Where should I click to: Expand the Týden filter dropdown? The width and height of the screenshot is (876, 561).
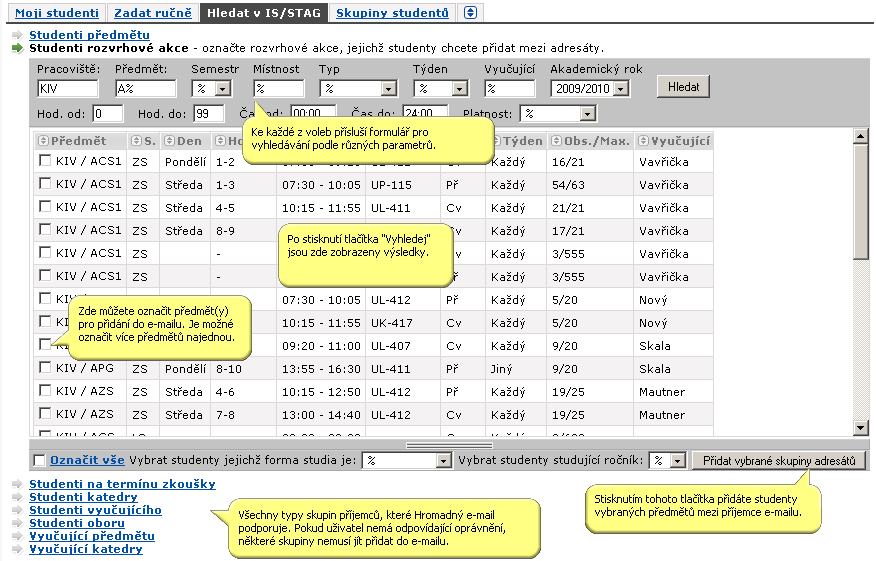point(460,88)
